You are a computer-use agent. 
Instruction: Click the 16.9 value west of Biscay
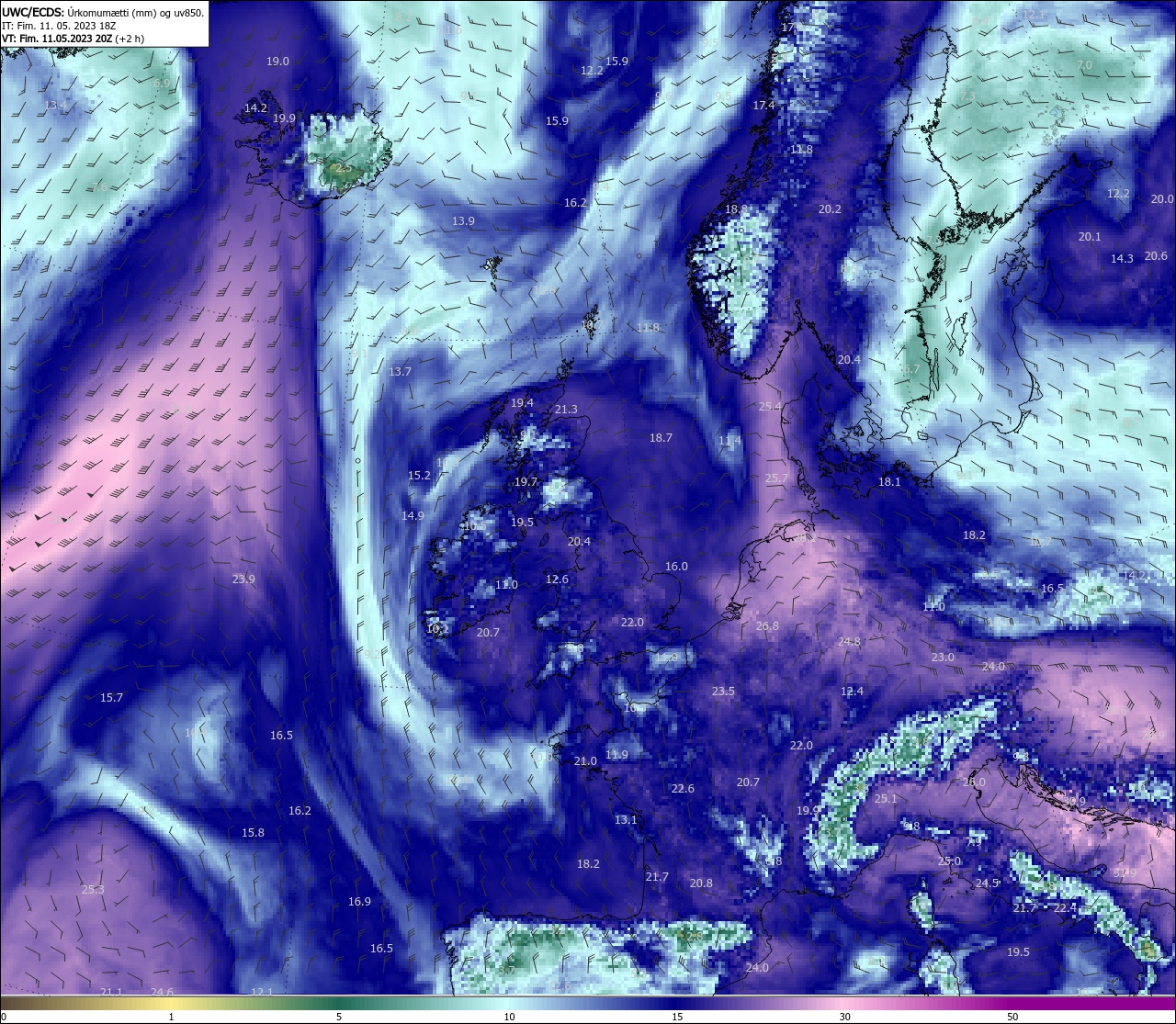(x=359, y=902)
